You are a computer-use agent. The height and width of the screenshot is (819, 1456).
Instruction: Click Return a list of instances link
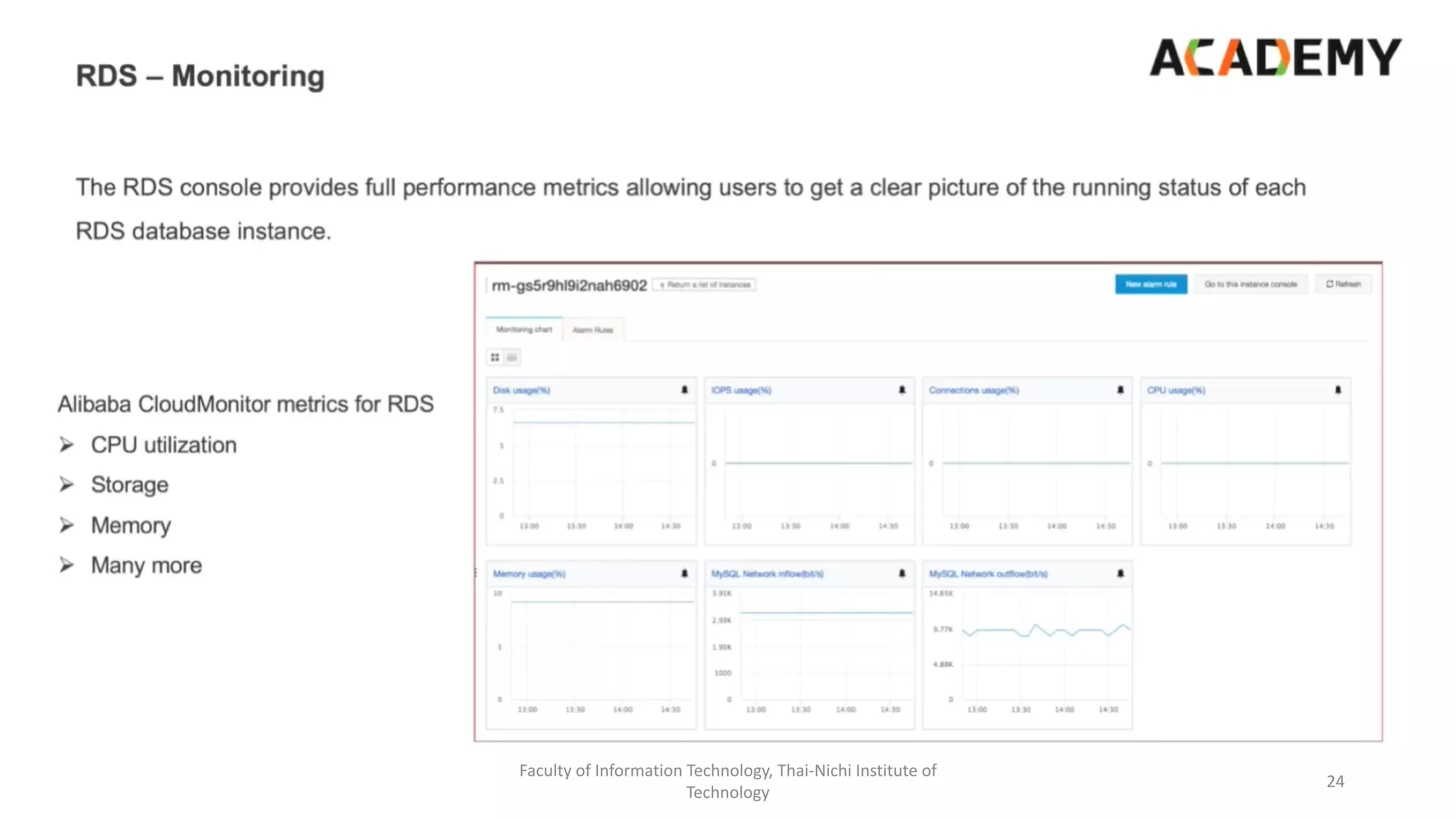coord(705,285)
